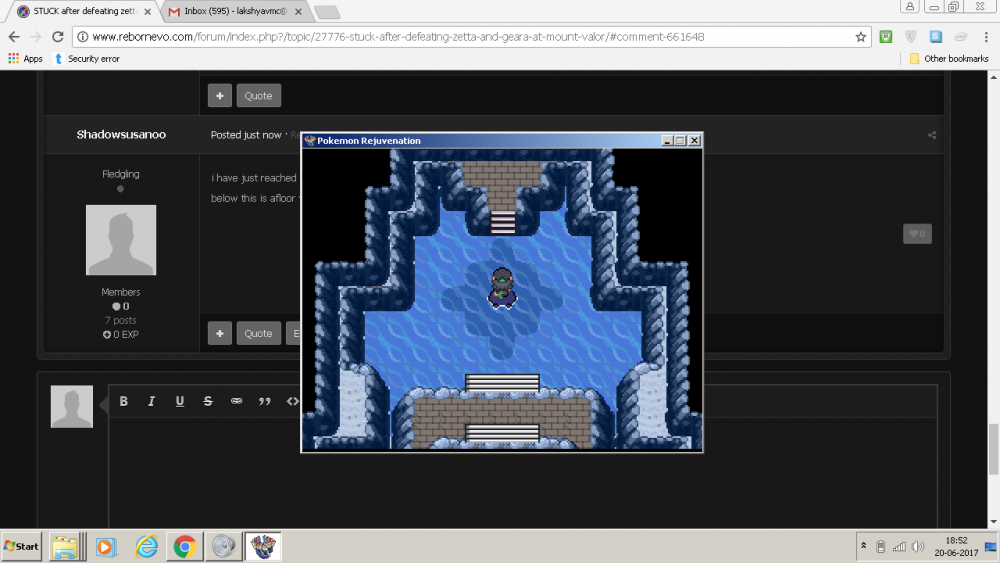Viewport: 1000px width, 563px height.
Task: Quote Shadowsusanoo's post
Action: (258, 333)
